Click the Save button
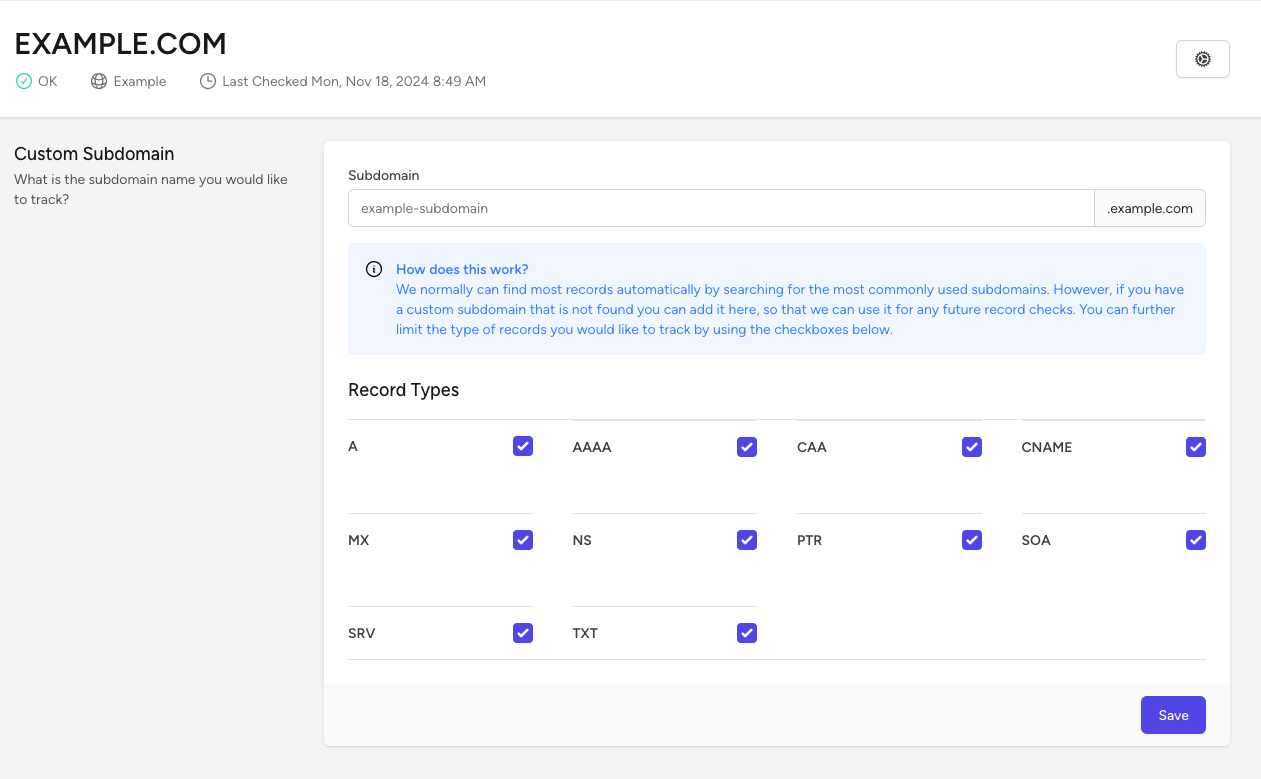1261x779 pixels. pyautogui.click(x=1173, y=715)
